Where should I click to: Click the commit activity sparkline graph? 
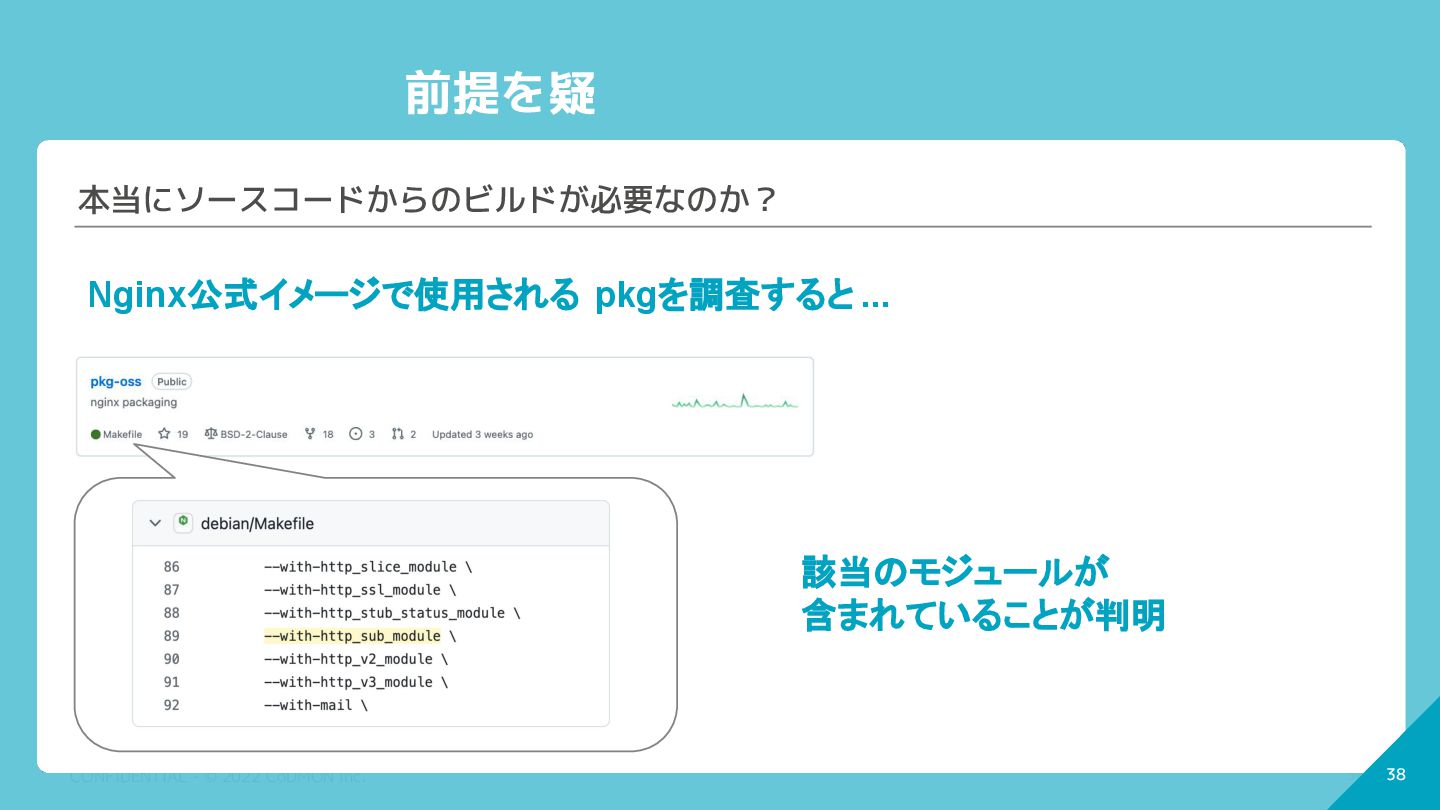(x=735, y=402)
